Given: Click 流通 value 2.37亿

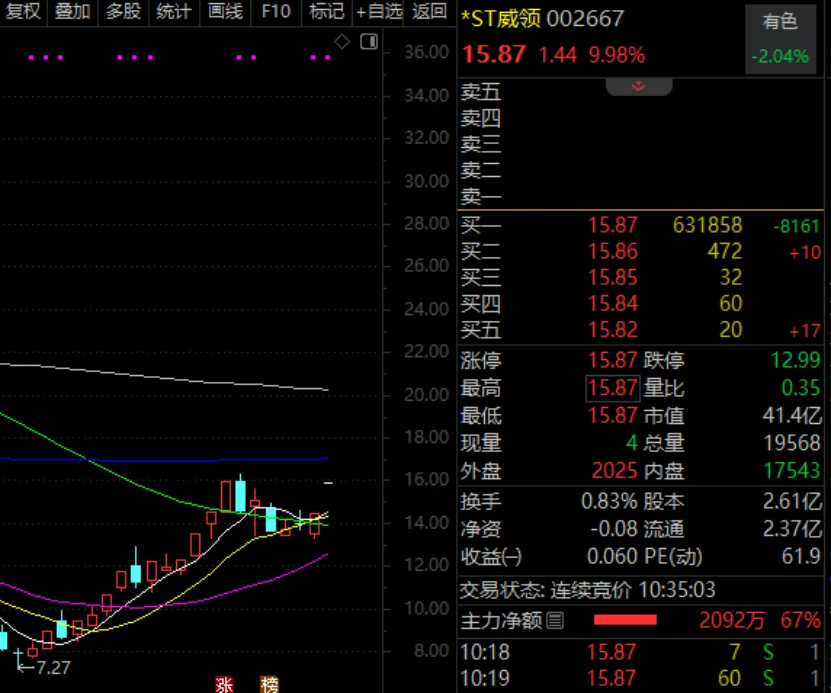Looking at the screenshot, I should (792, 529).
